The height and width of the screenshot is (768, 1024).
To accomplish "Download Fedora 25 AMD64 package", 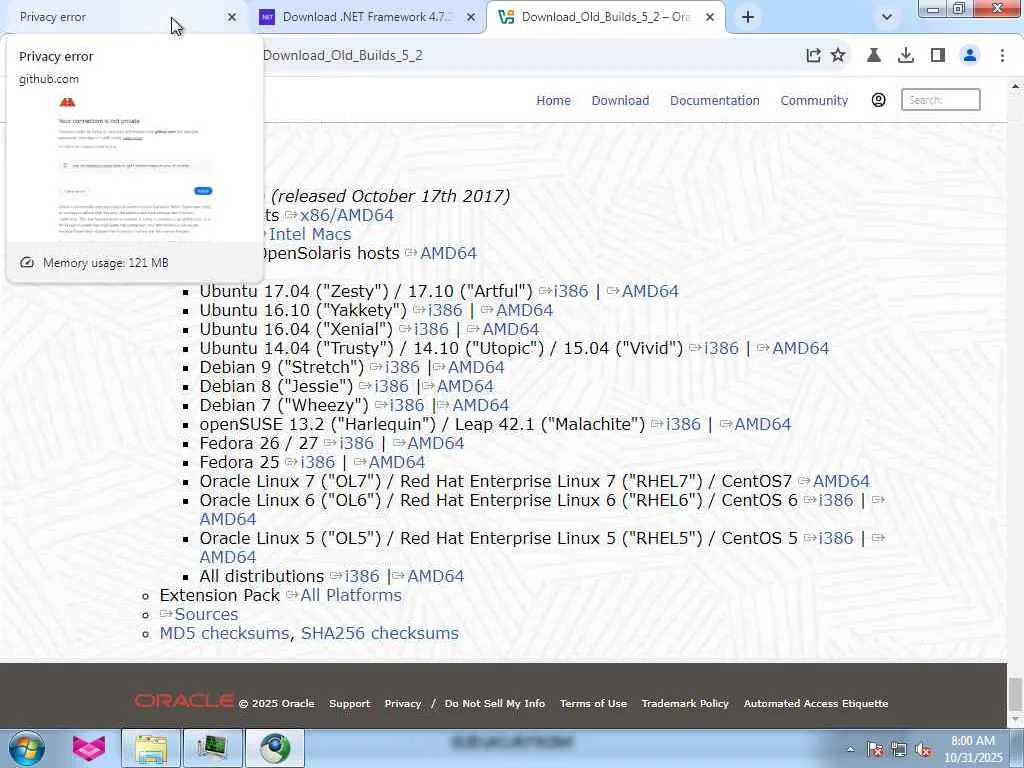I will (x=396, y=462).
